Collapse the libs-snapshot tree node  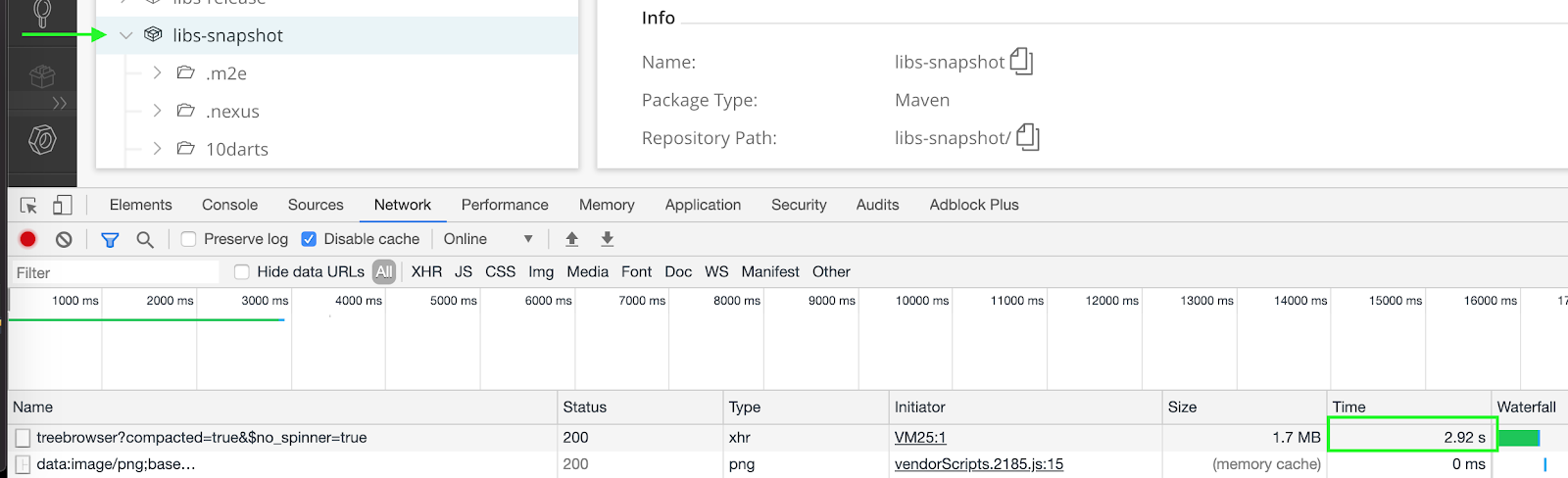[126, 35]
